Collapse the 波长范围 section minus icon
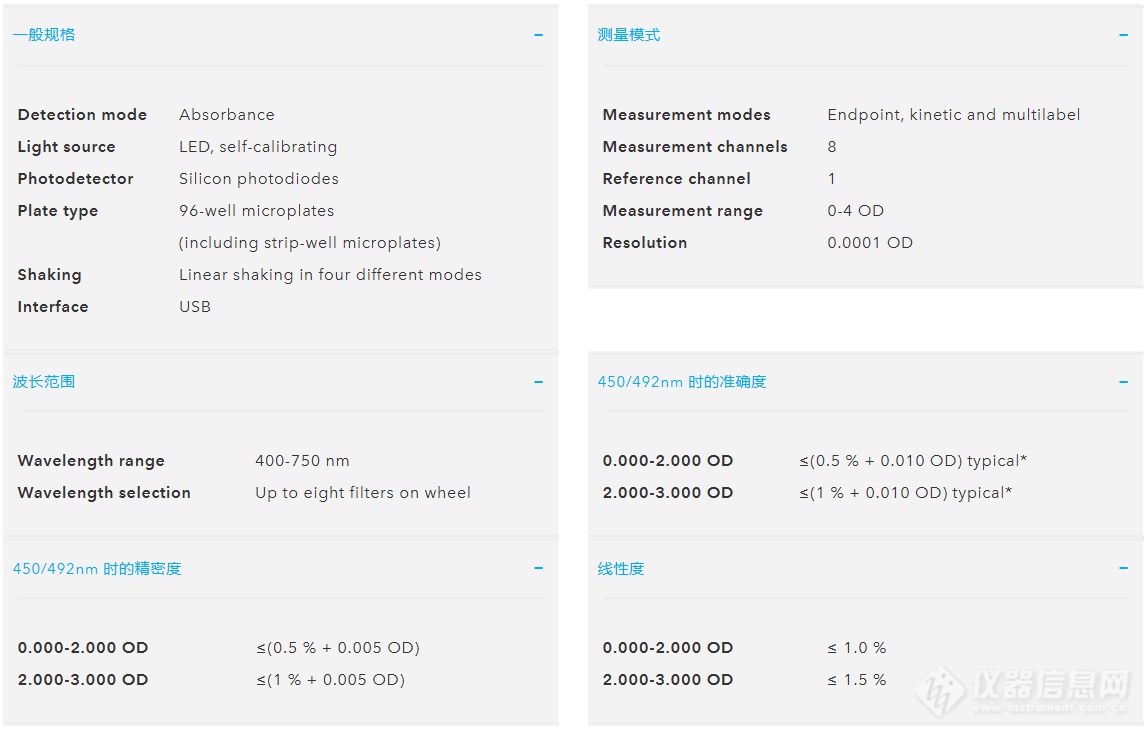Screen dimensions: 1146x732 538,382
